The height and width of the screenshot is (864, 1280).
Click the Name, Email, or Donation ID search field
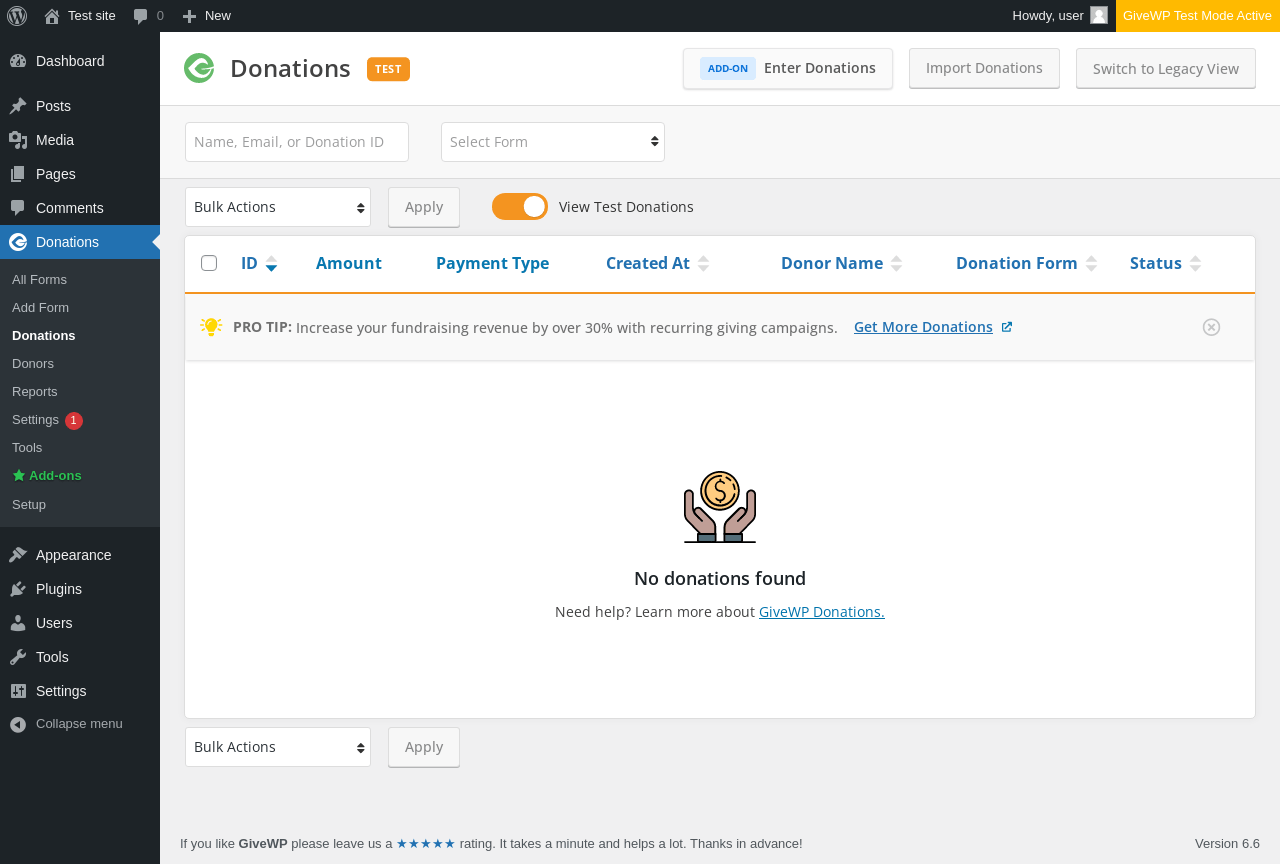297,142
